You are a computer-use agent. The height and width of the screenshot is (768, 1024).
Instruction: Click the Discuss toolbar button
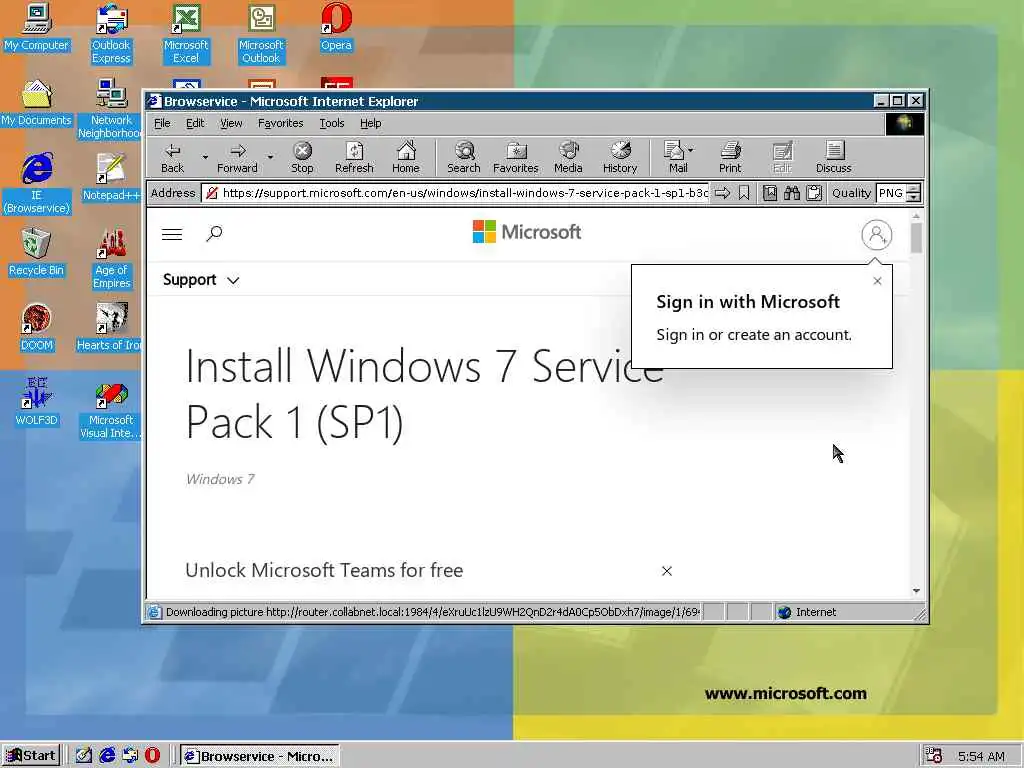tap(834, 157)
